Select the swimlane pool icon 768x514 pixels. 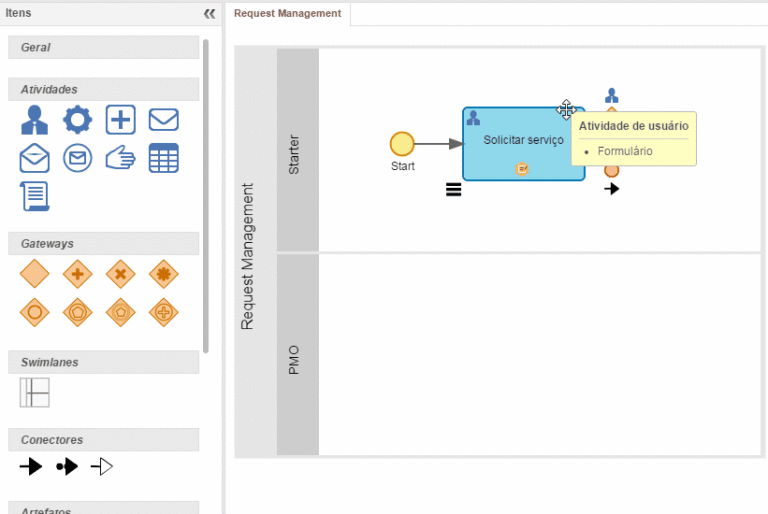[35, 392]
